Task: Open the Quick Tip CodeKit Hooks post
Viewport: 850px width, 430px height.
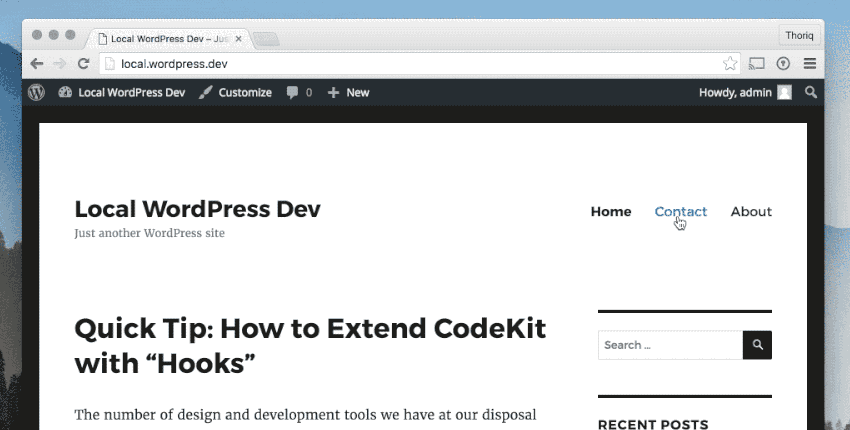Action: (310, 346)
